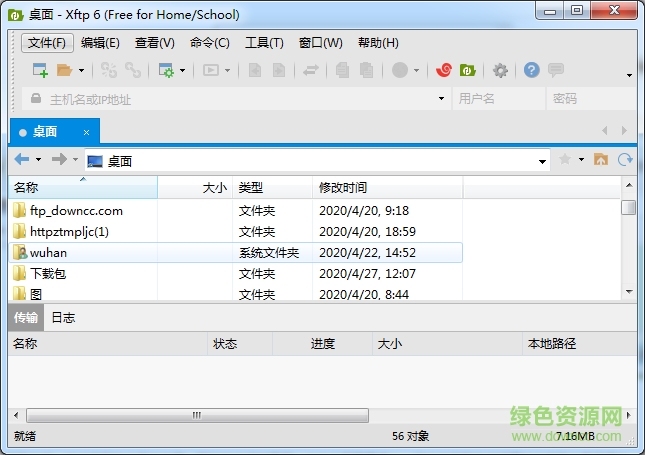Open the dropdown next to the play window icon
This screenshot has height=455, width=645.
pos(227,70)
